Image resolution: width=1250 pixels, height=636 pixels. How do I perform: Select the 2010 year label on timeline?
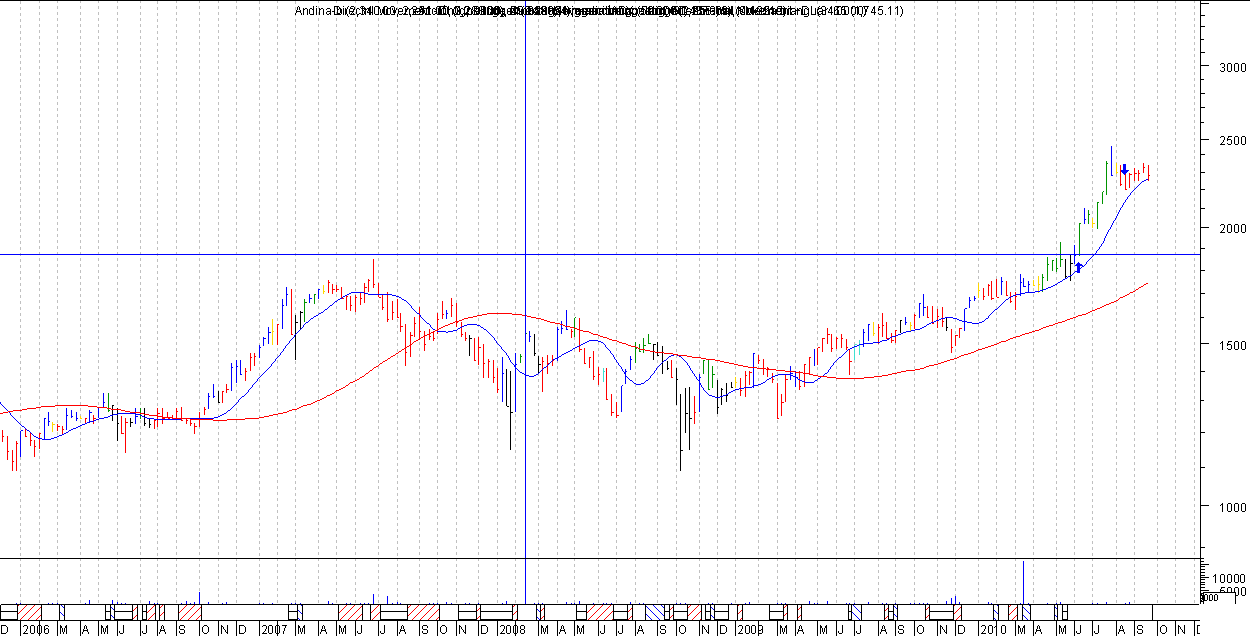tap(990, 630)
